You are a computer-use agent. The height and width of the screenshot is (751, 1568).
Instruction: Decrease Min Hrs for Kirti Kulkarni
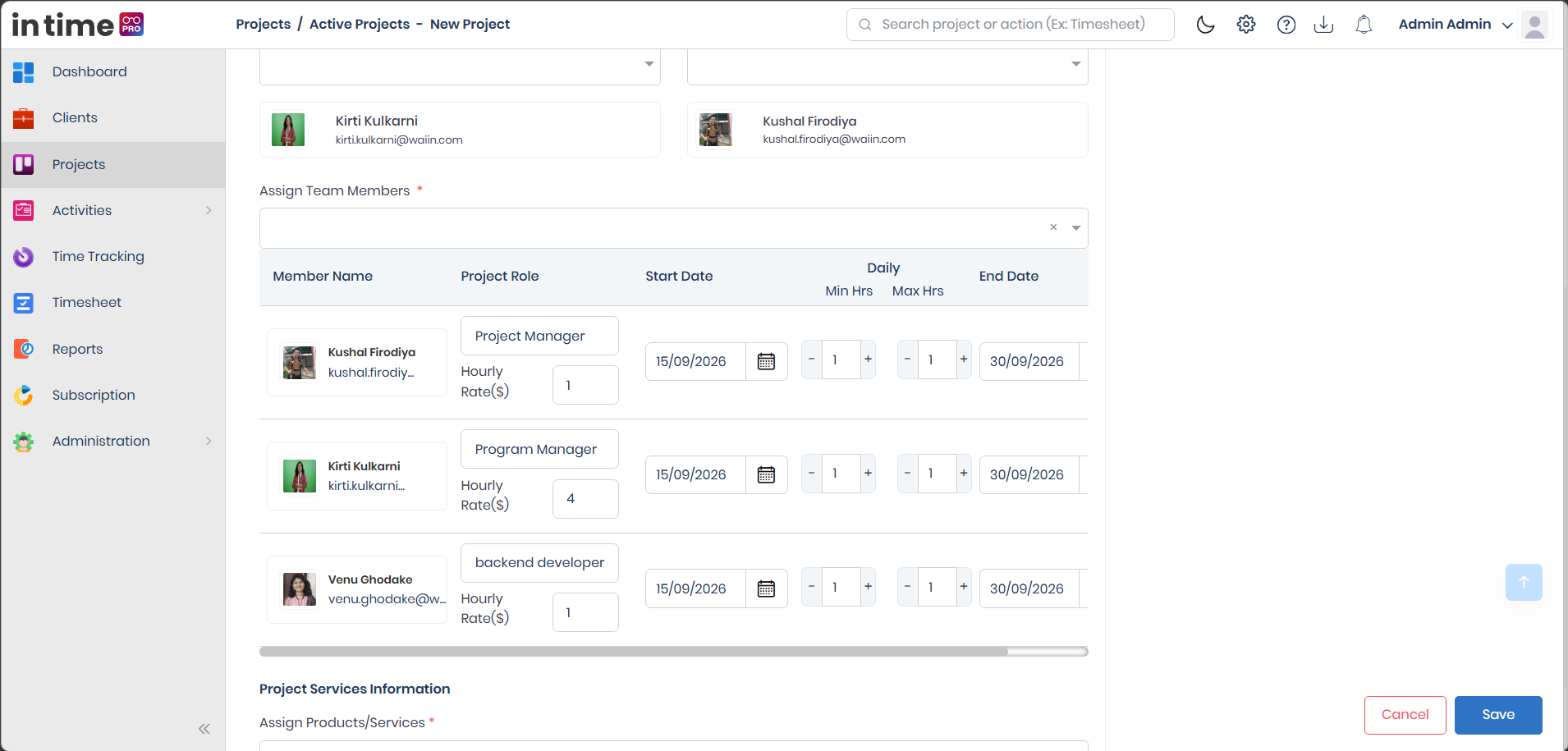pyautogui.click(x=811, y=473)
